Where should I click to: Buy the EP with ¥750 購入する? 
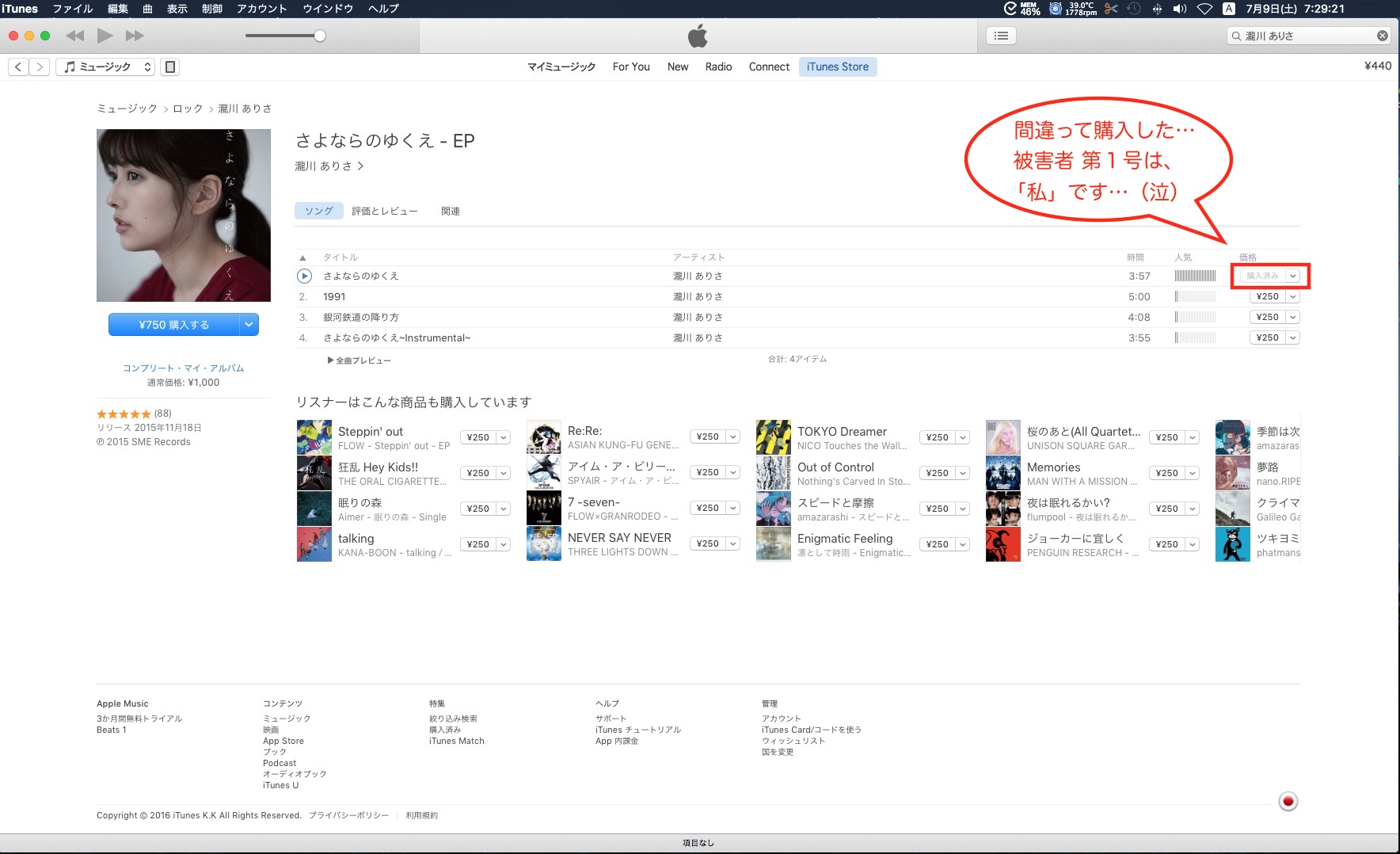pyautogui.click(x=174, y=324)
